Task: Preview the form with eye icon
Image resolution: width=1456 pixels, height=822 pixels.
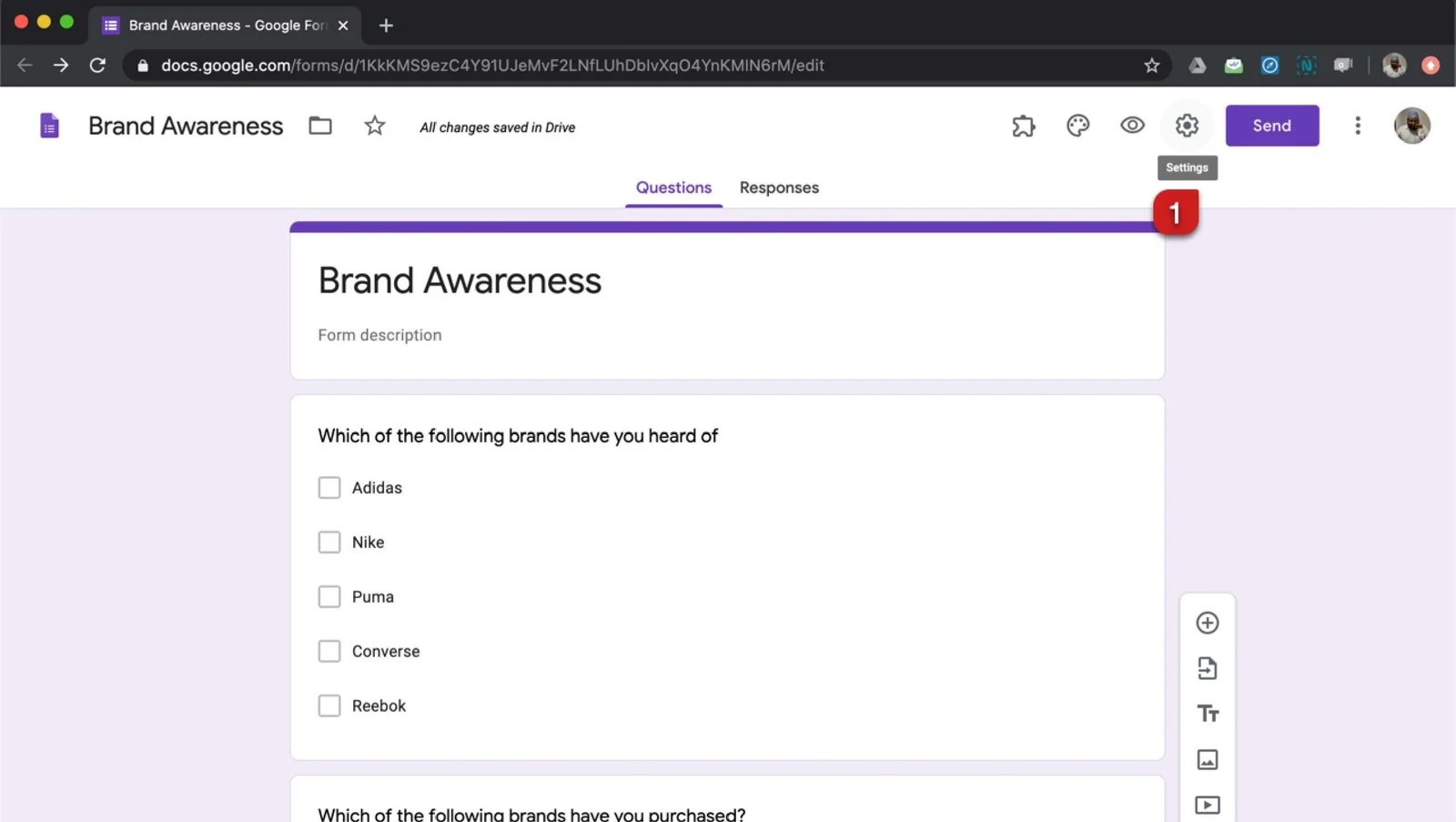Action: tap(1132, 126)
